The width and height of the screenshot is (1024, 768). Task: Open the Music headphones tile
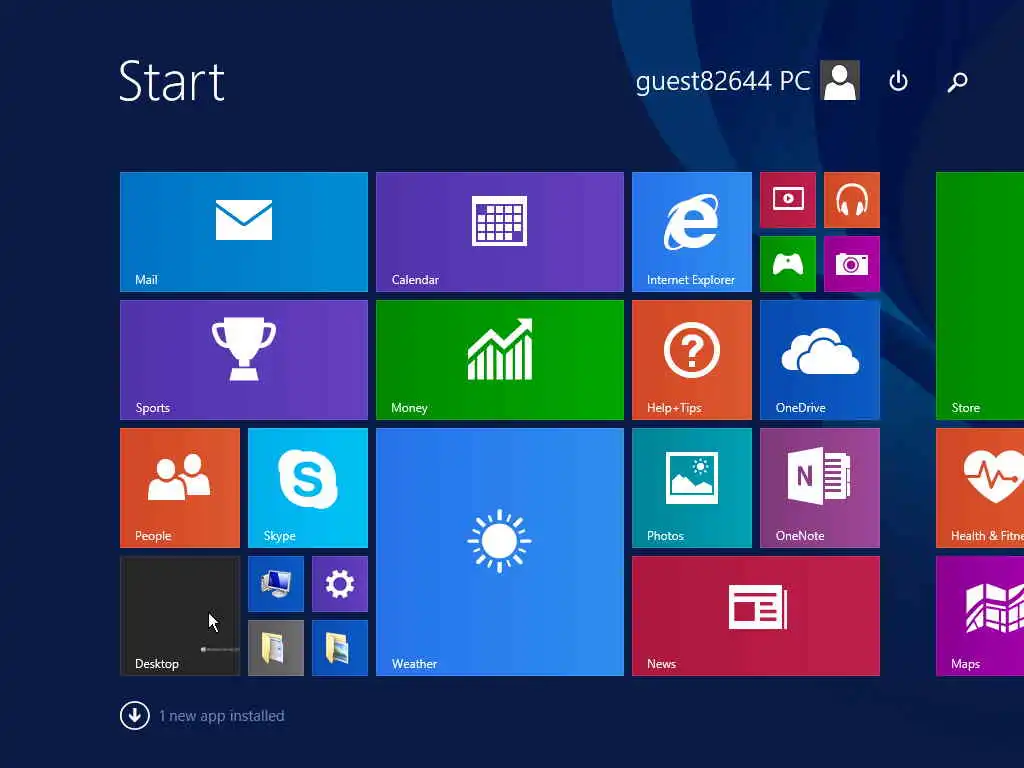pos(852,200)
